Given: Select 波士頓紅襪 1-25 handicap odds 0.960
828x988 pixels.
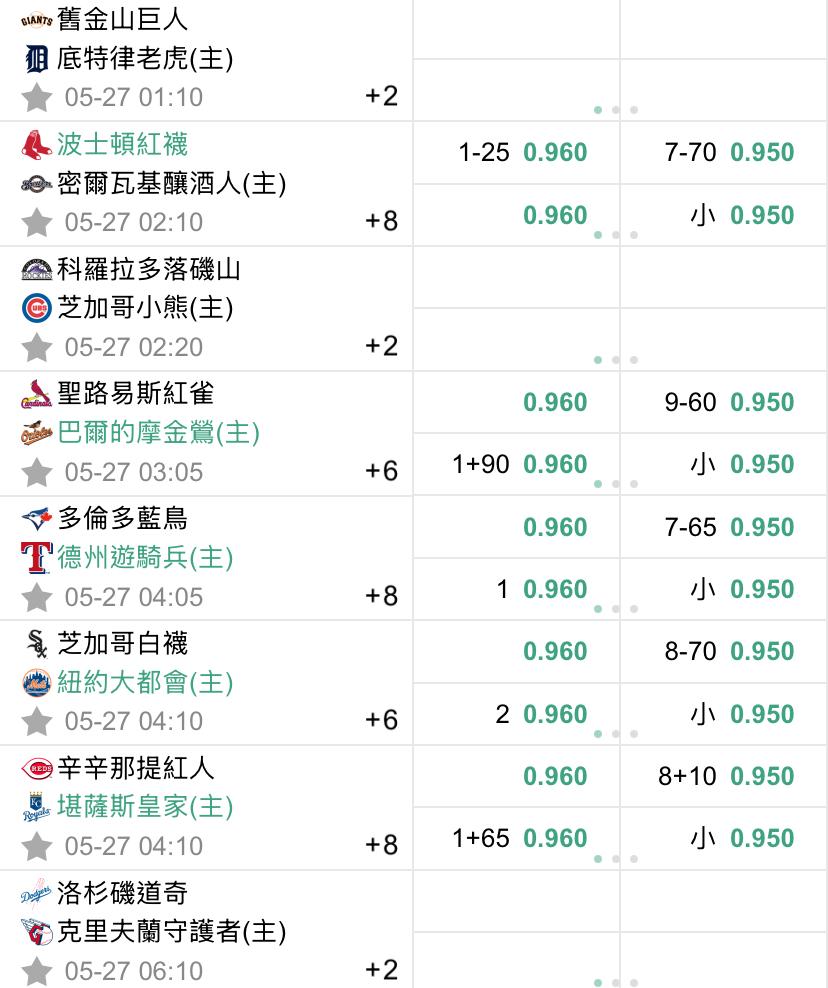Looking at the screenshot, I should [555, 153].
